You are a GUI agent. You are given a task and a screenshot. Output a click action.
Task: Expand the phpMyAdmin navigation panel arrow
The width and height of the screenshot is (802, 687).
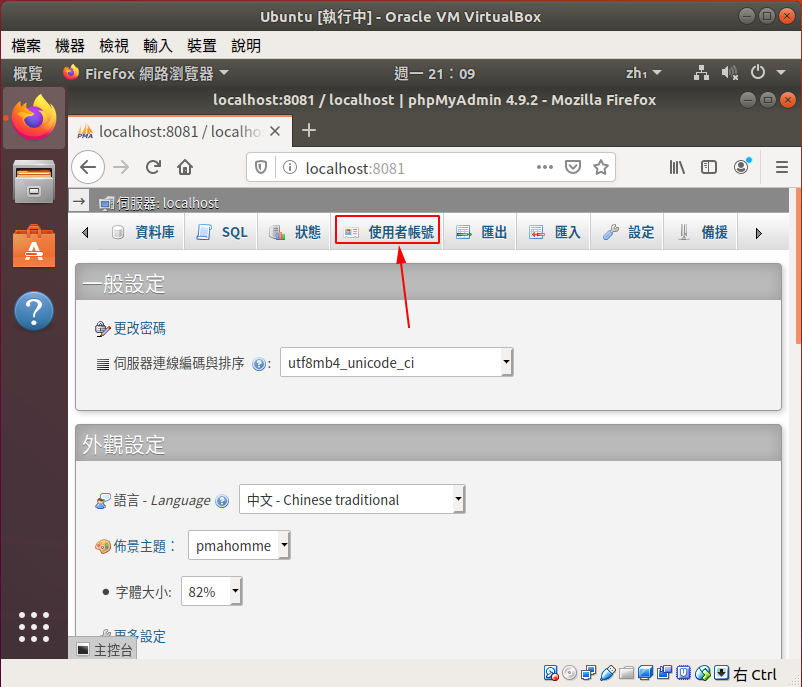coord(79,202)
